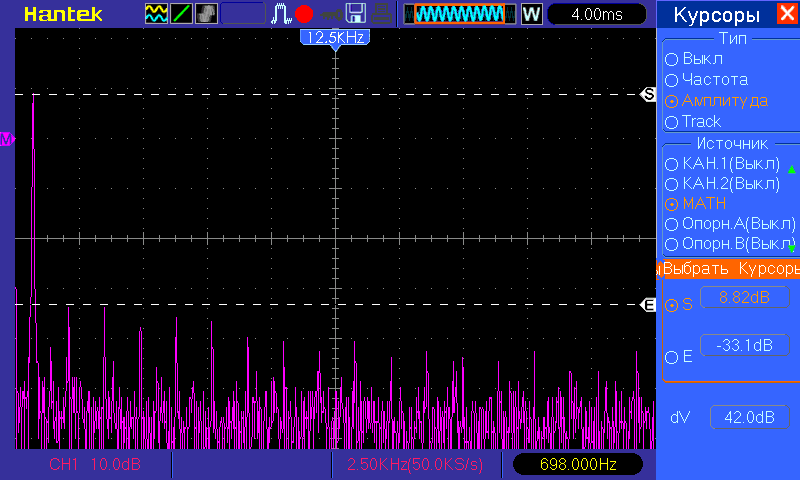
Task: Click the waveform memory overview bar
Action: tap(460, 14)
